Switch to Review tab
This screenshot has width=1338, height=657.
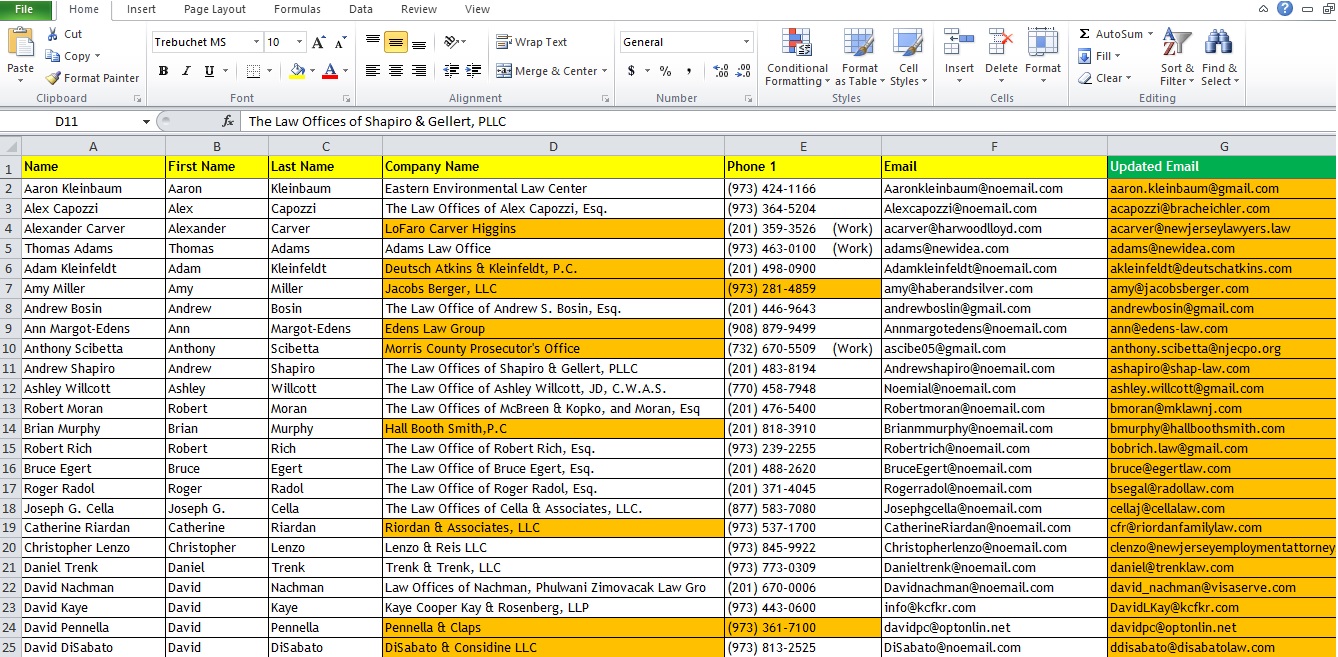pos(419,9)
